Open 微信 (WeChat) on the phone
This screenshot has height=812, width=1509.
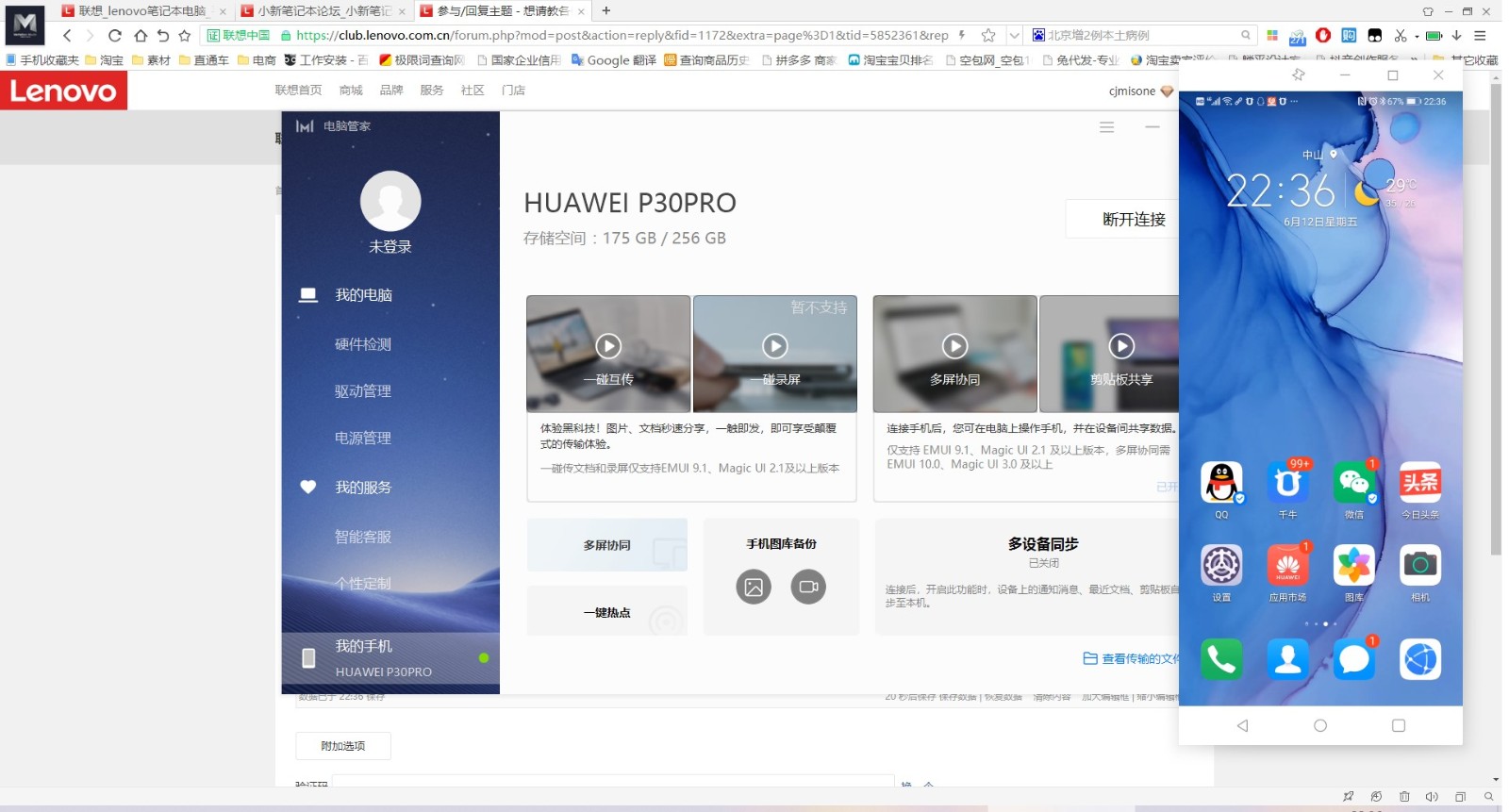click(1354, 483)
